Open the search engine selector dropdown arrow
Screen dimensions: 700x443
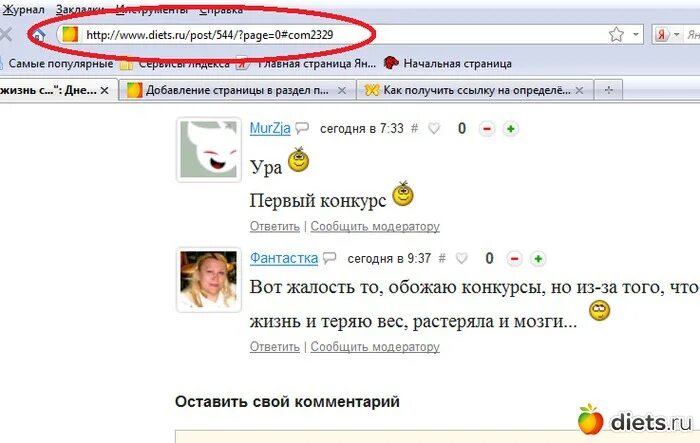tap(676, 35)
